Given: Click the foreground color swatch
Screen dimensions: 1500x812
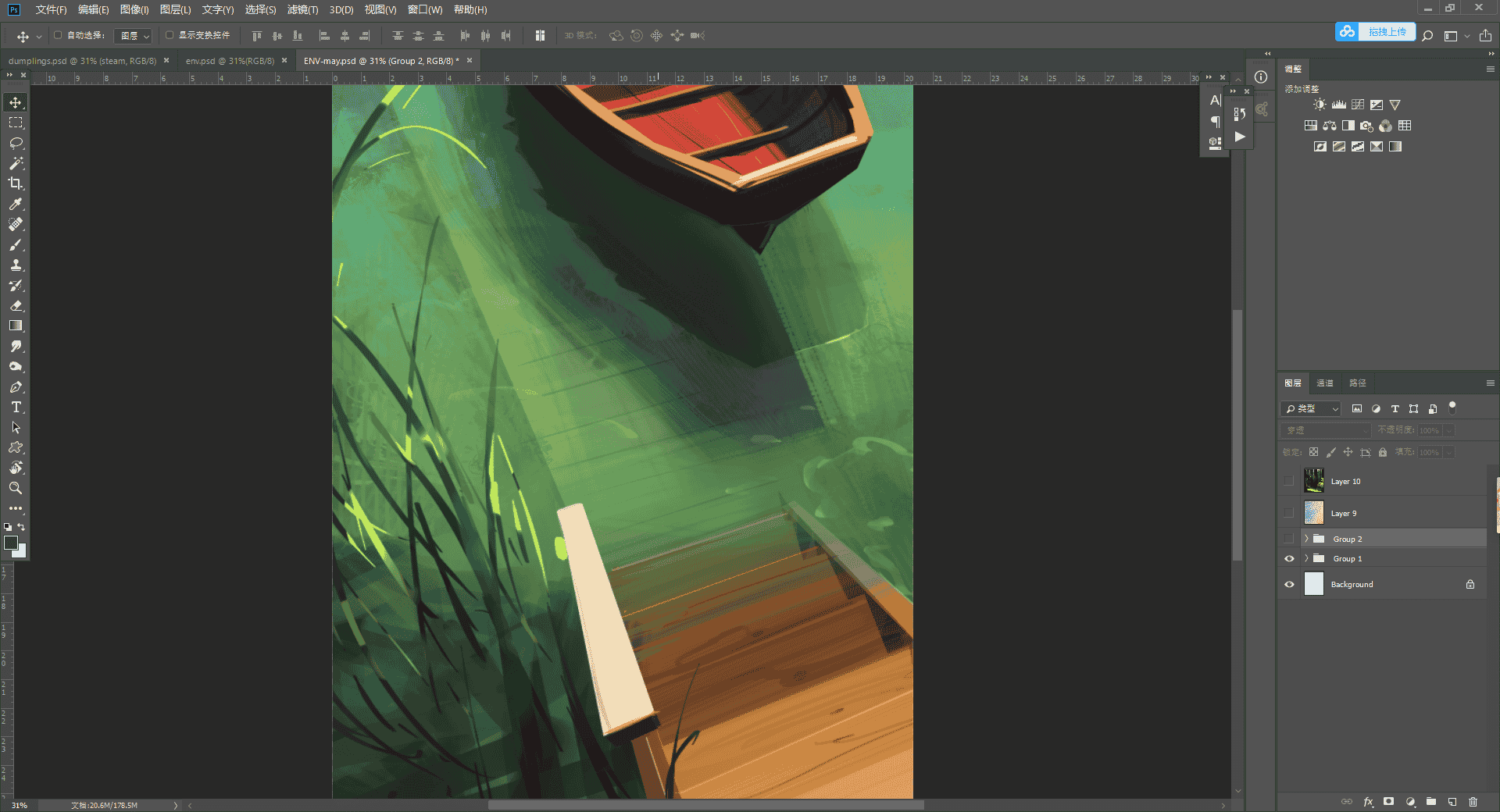Looking at the screenshot, I should tap(11, 543).
